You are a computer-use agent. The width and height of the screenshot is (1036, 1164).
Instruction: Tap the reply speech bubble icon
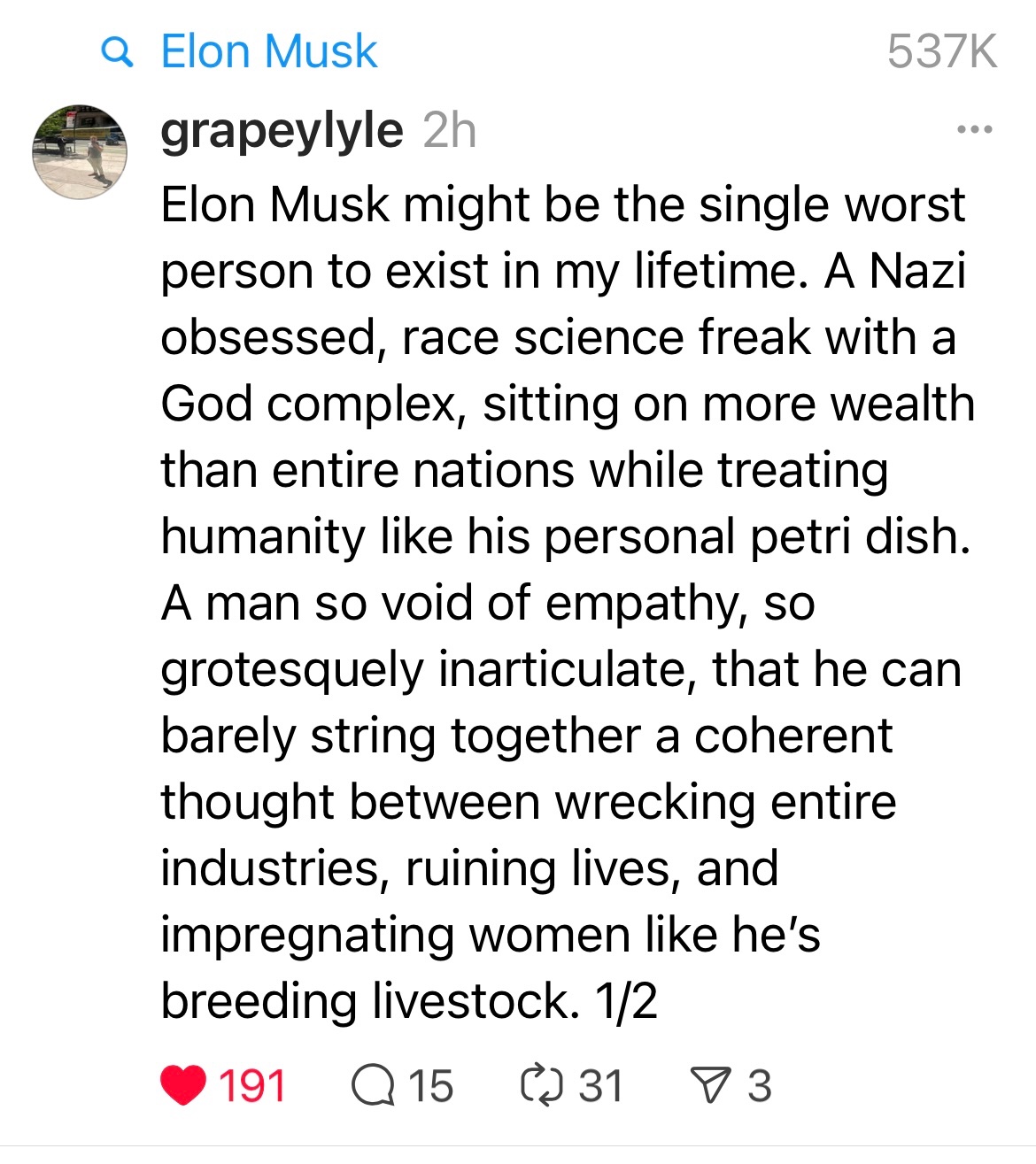[x=373, y=1085]
